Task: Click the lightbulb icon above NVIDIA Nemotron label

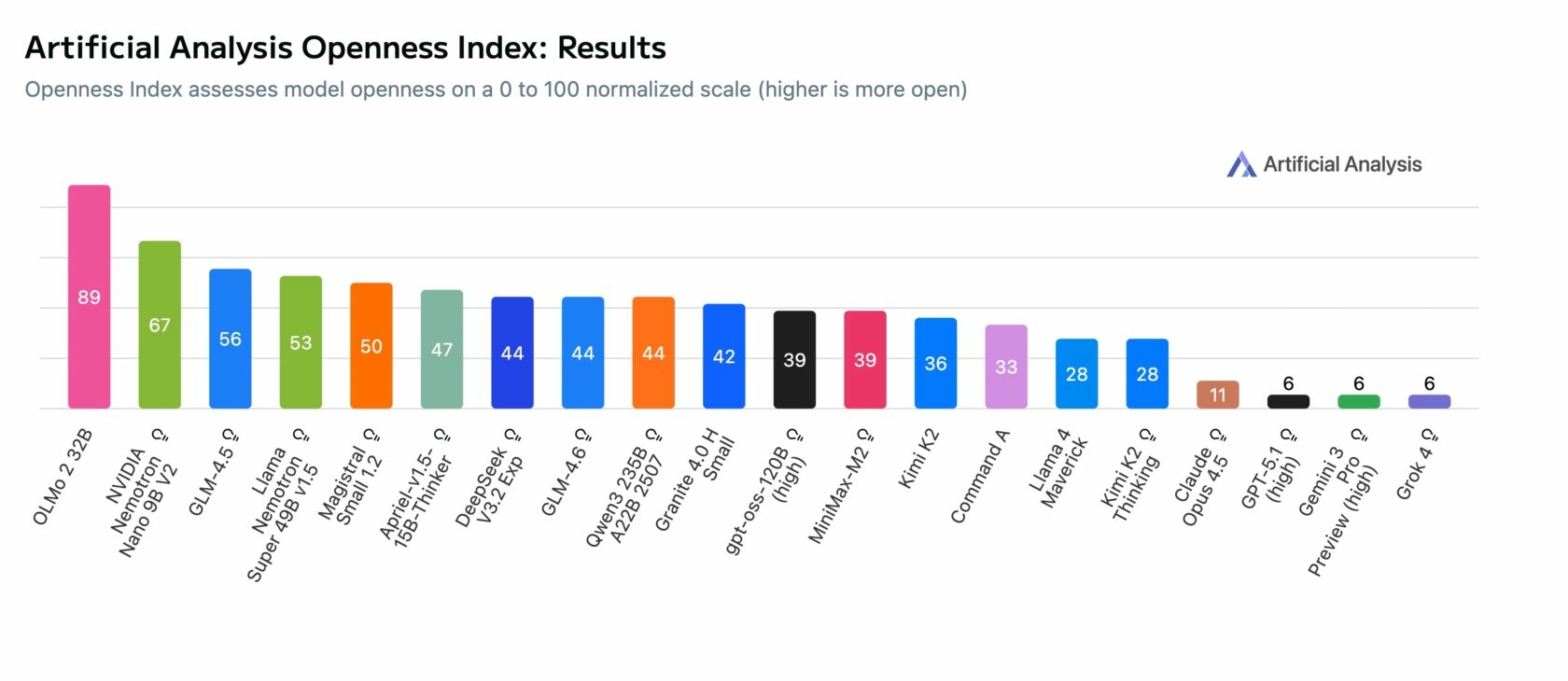Action: (x=161, y=435)
